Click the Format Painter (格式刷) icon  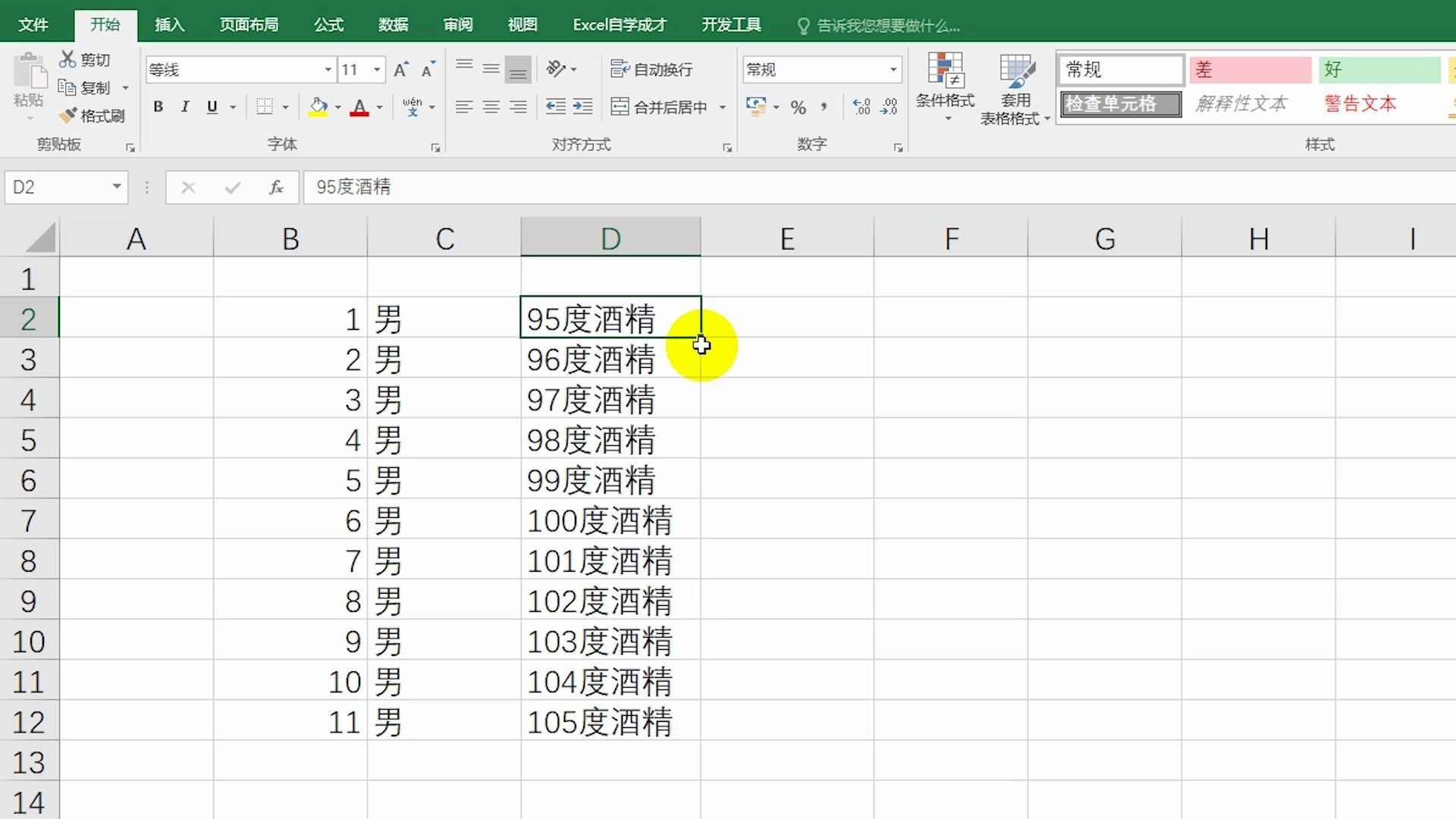(69, 115)
